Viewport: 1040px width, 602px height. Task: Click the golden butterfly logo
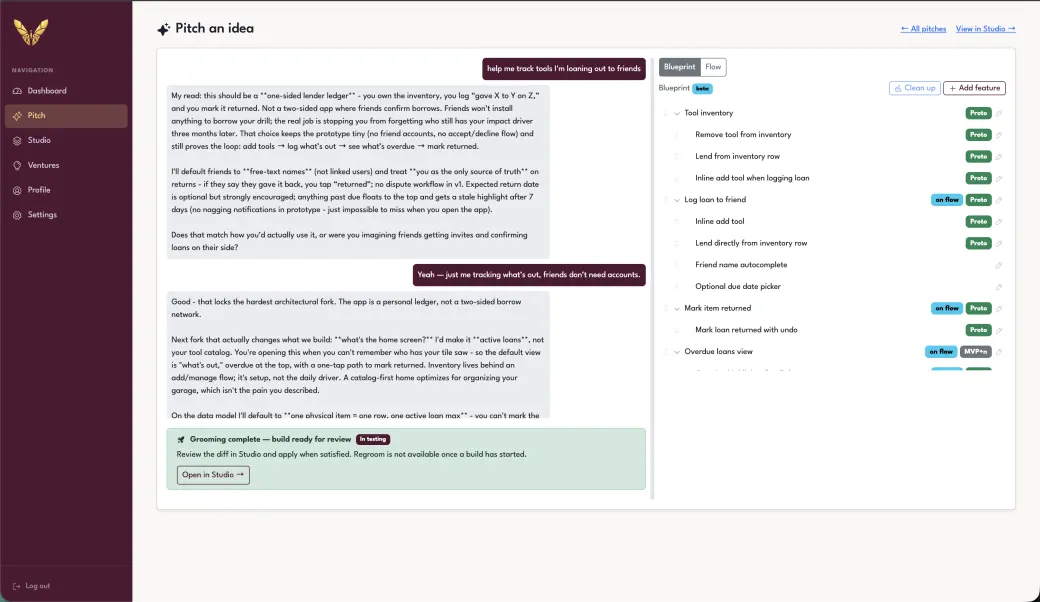click(31, 32)
